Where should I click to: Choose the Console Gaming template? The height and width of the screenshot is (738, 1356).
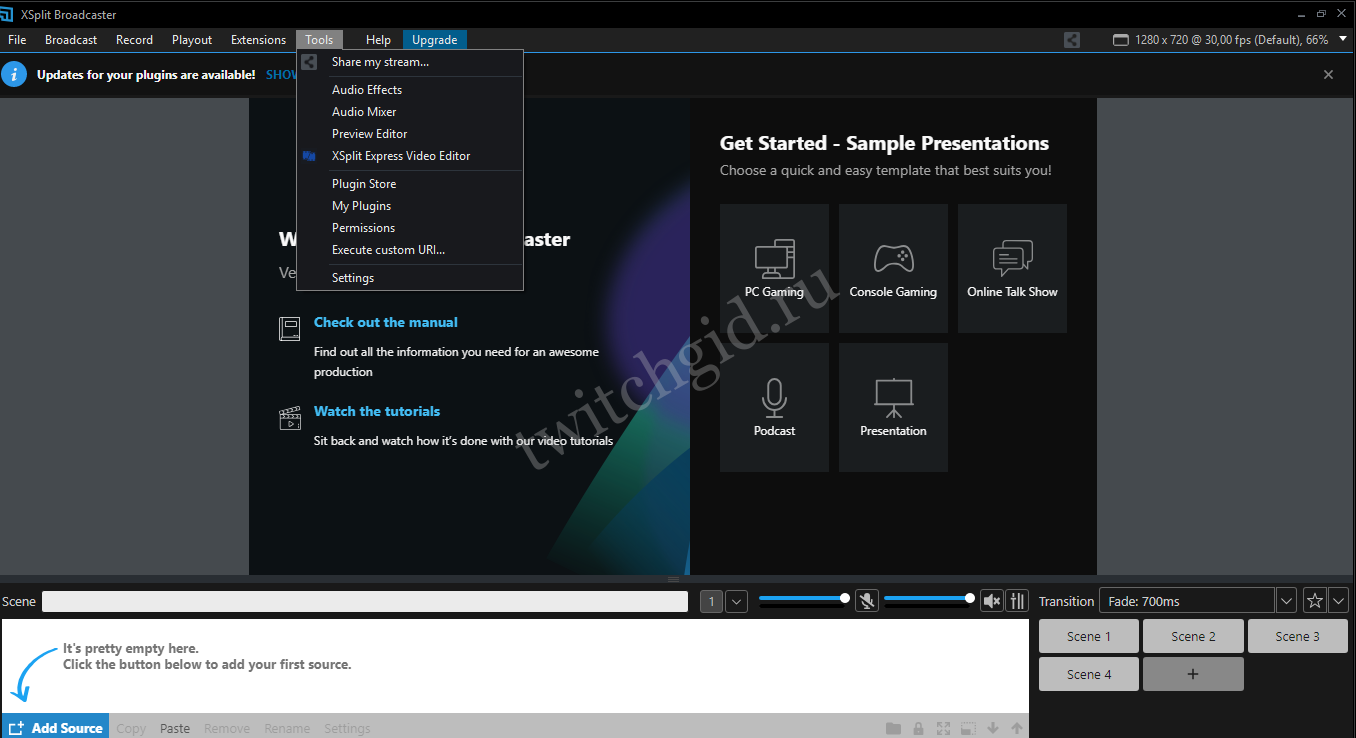point(893,268)
